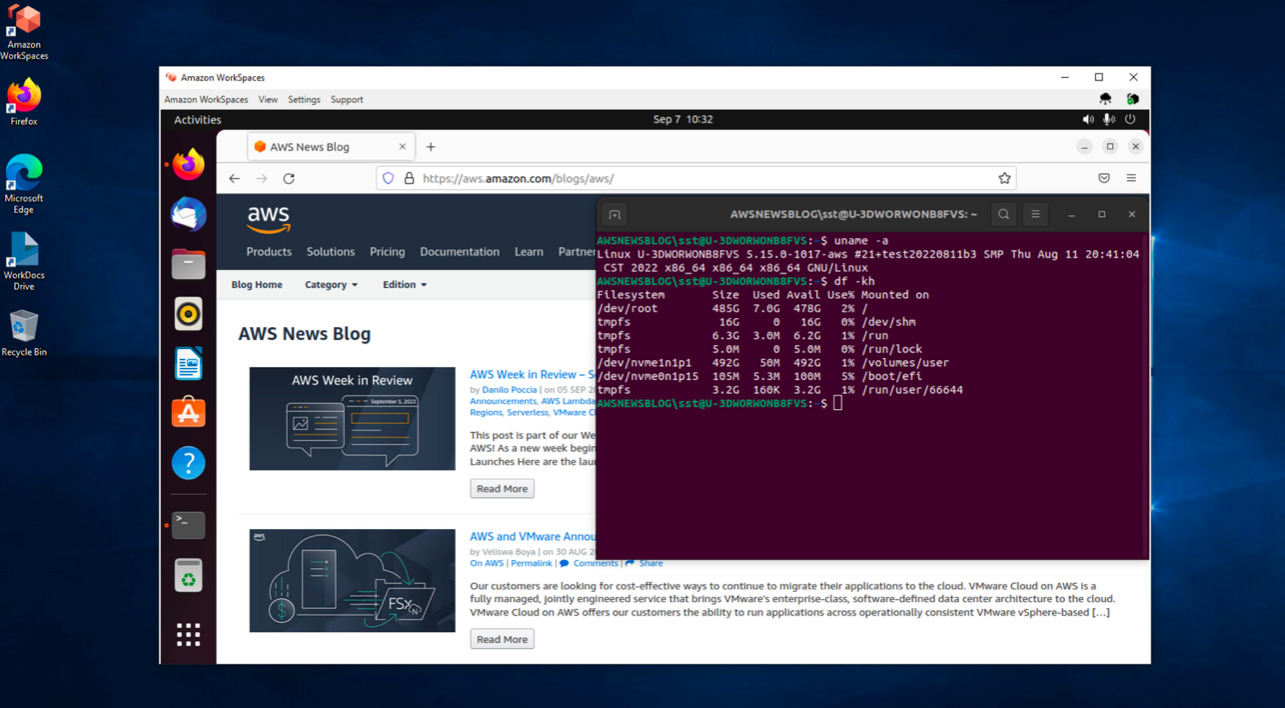This screenshot has width=1285, height=708.
Task: Open Microsoft Edge desktop shortcut
Action: pos(24,184)
